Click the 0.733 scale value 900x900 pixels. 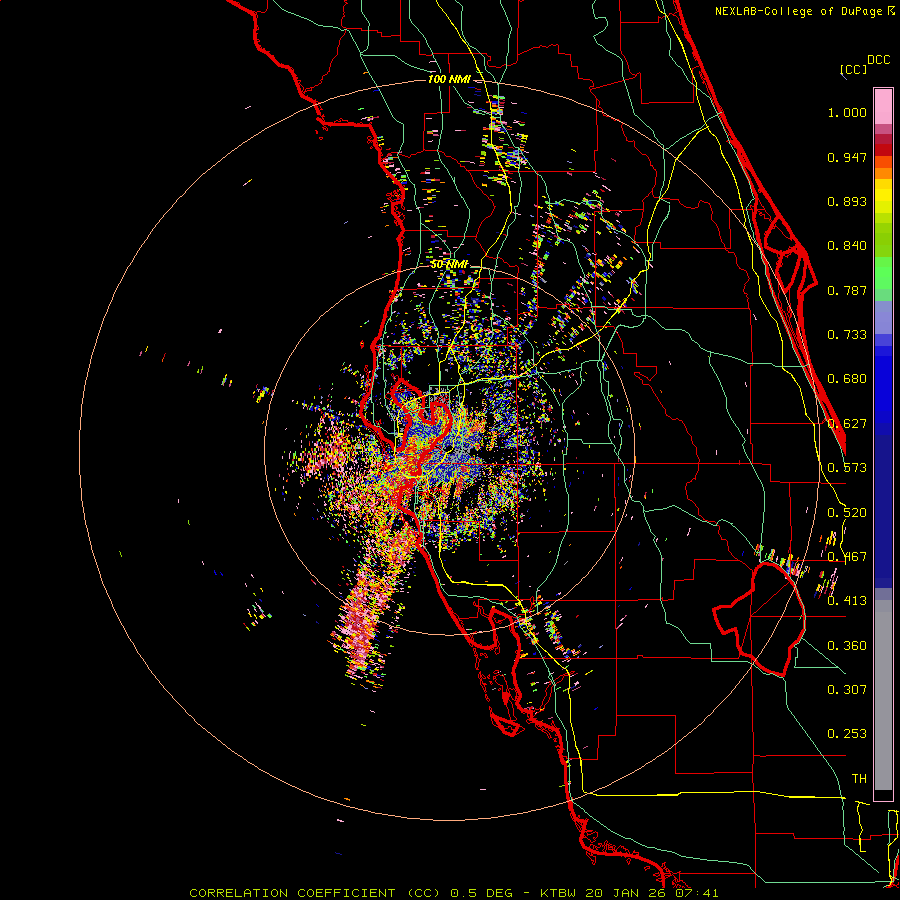(847, 335)
